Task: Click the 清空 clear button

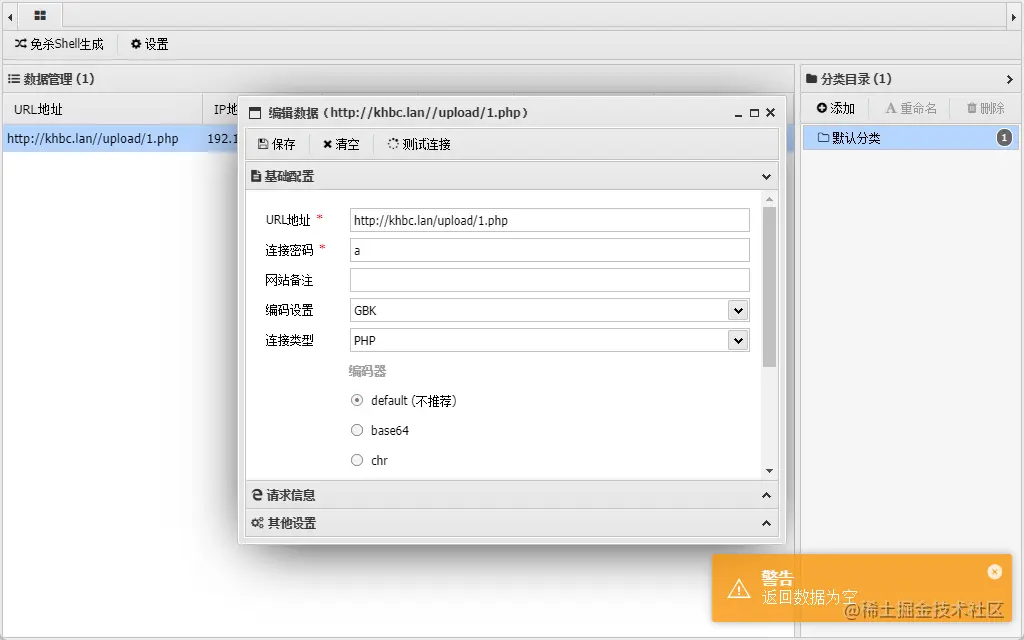Action: (x=341, y=144)
